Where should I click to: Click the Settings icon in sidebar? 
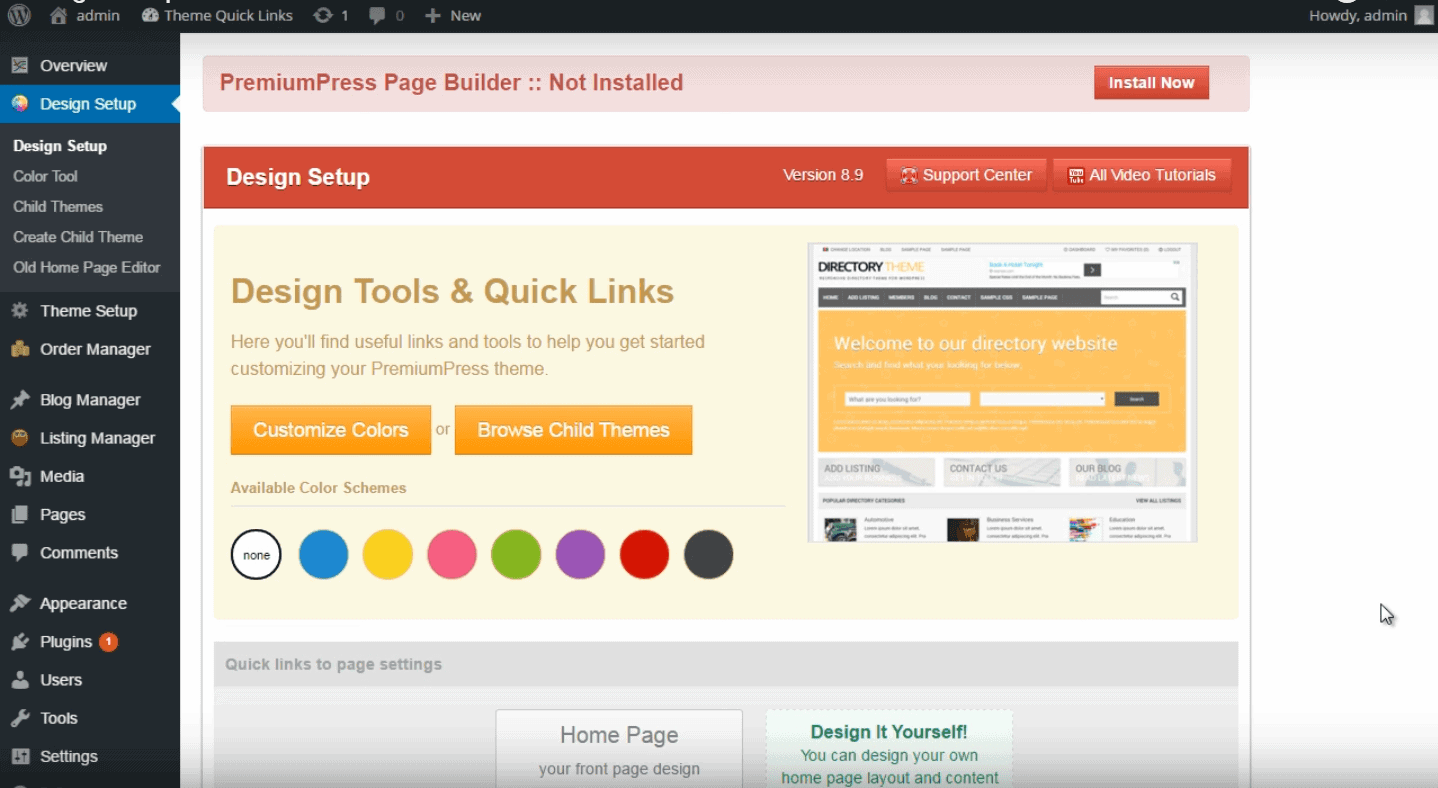coord(19,756)
